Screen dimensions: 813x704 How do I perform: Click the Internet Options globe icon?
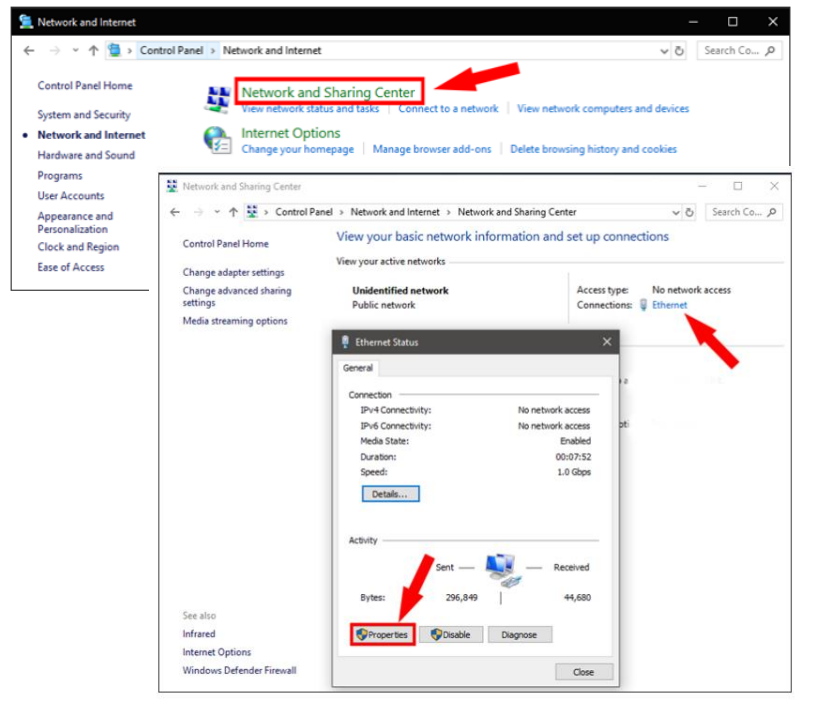point(219,139)
